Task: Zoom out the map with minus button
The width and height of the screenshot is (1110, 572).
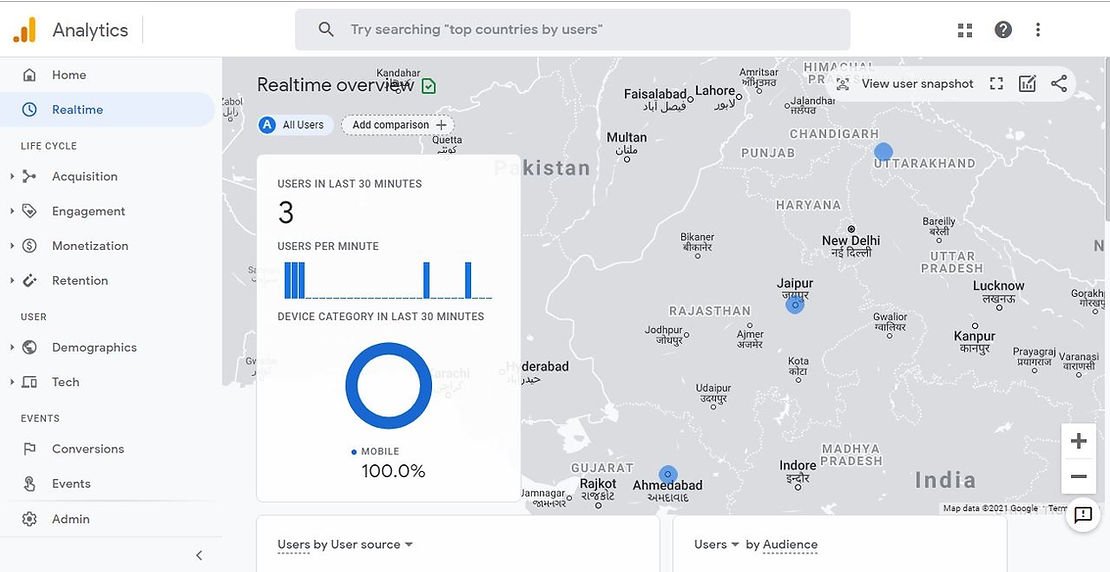Action: pos(1078,477)
